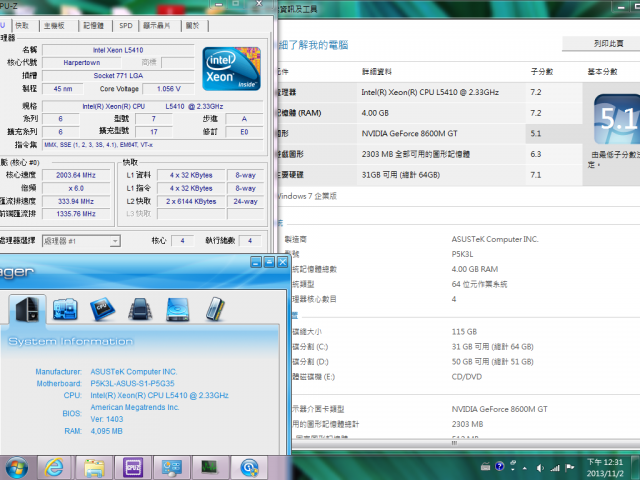Click the NVIDIA GeForce 8600M GT score row
Viewport: 640px width, 480px height.
tap(429, 133)
